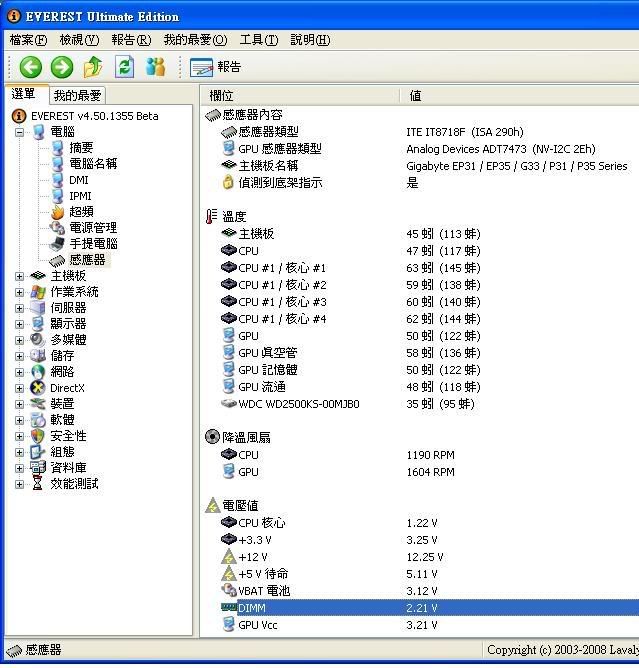Select the DIMM voltage row
Image resolution: width=639 pixels, height=668 pixels.
[252, 608]
